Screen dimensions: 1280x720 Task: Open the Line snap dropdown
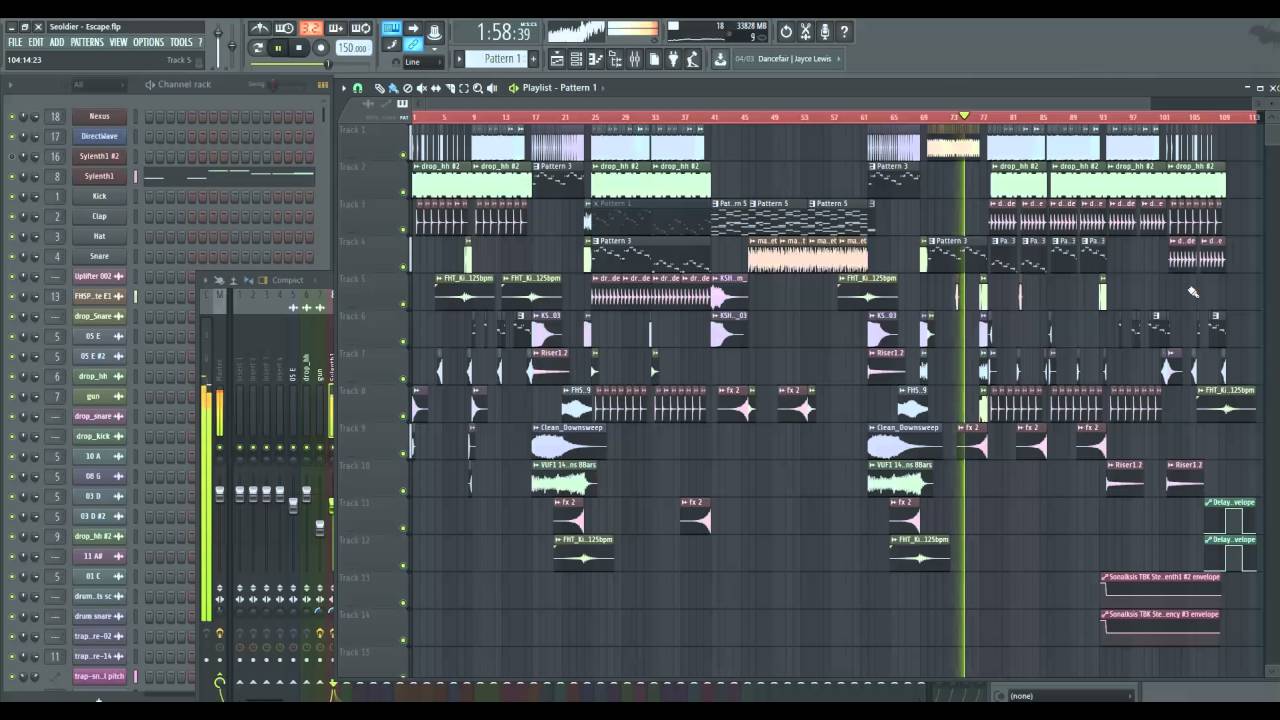424,62
